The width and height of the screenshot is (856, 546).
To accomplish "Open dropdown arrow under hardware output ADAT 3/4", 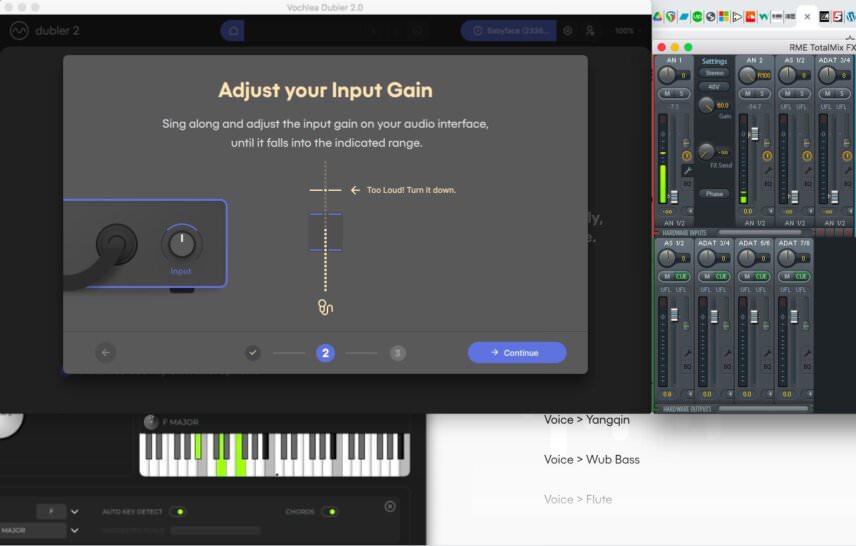I will [730, 394].
